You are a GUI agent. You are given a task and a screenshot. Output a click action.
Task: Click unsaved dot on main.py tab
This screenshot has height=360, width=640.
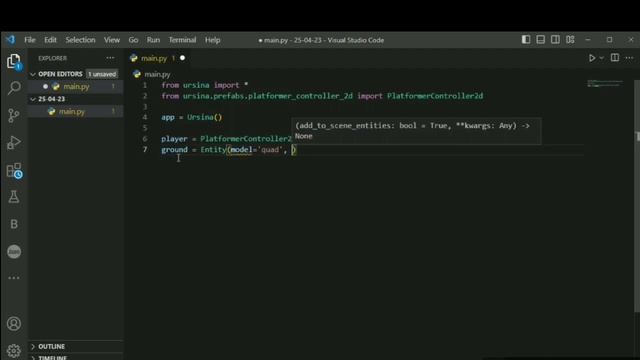tap(182, 58)
